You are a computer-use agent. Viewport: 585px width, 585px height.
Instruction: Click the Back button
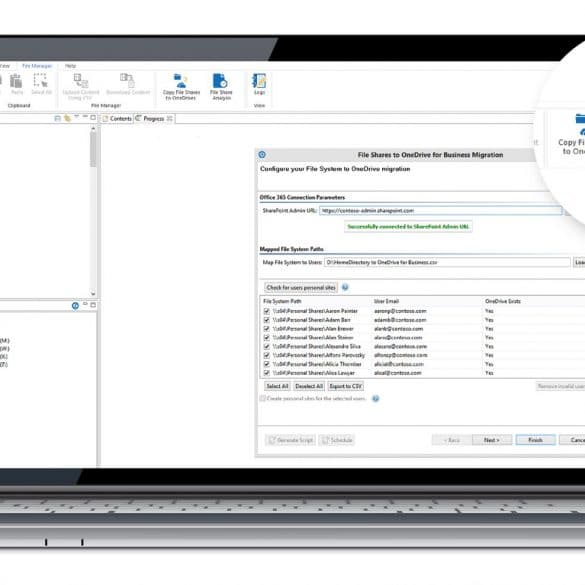[452, 440]
